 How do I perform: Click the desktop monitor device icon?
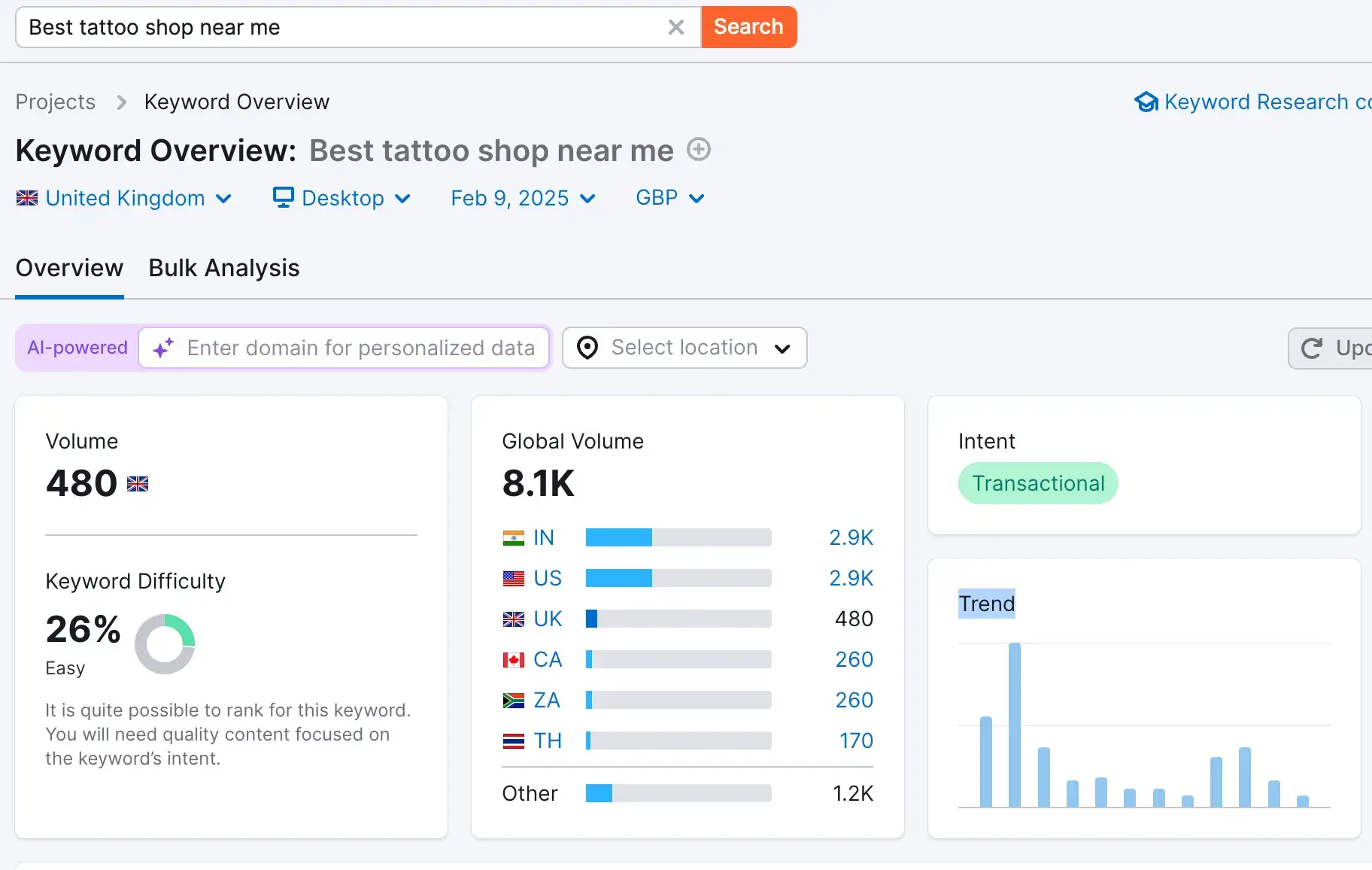pos(283,197)
